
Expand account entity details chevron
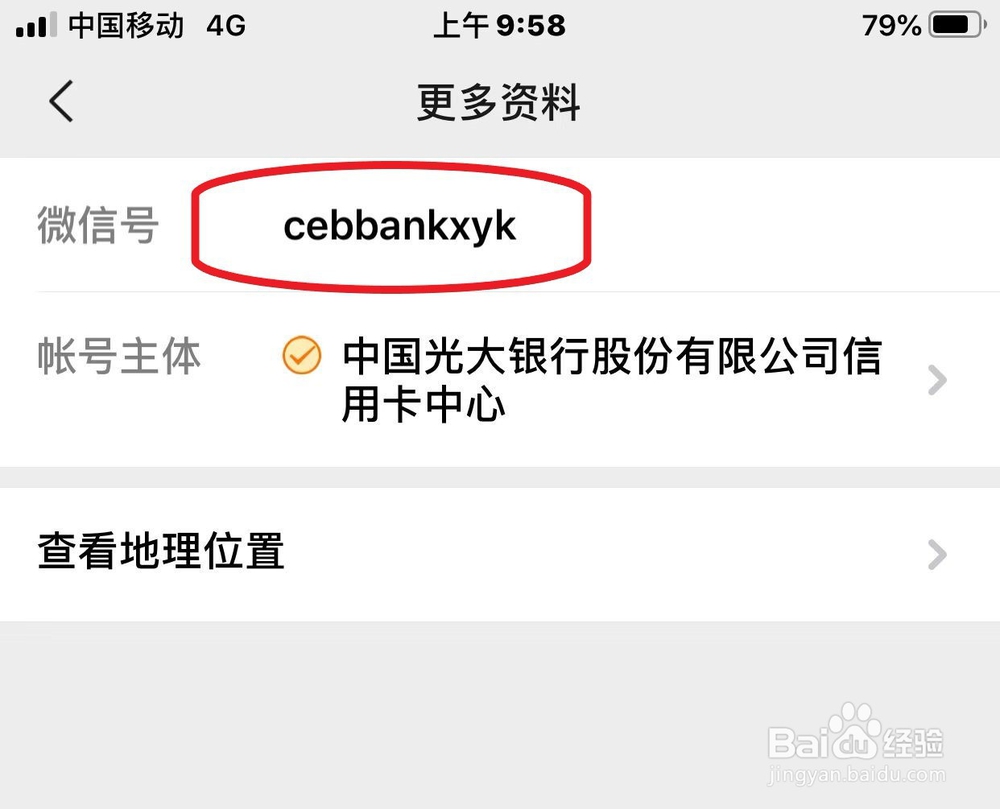(x=937, y=380)
